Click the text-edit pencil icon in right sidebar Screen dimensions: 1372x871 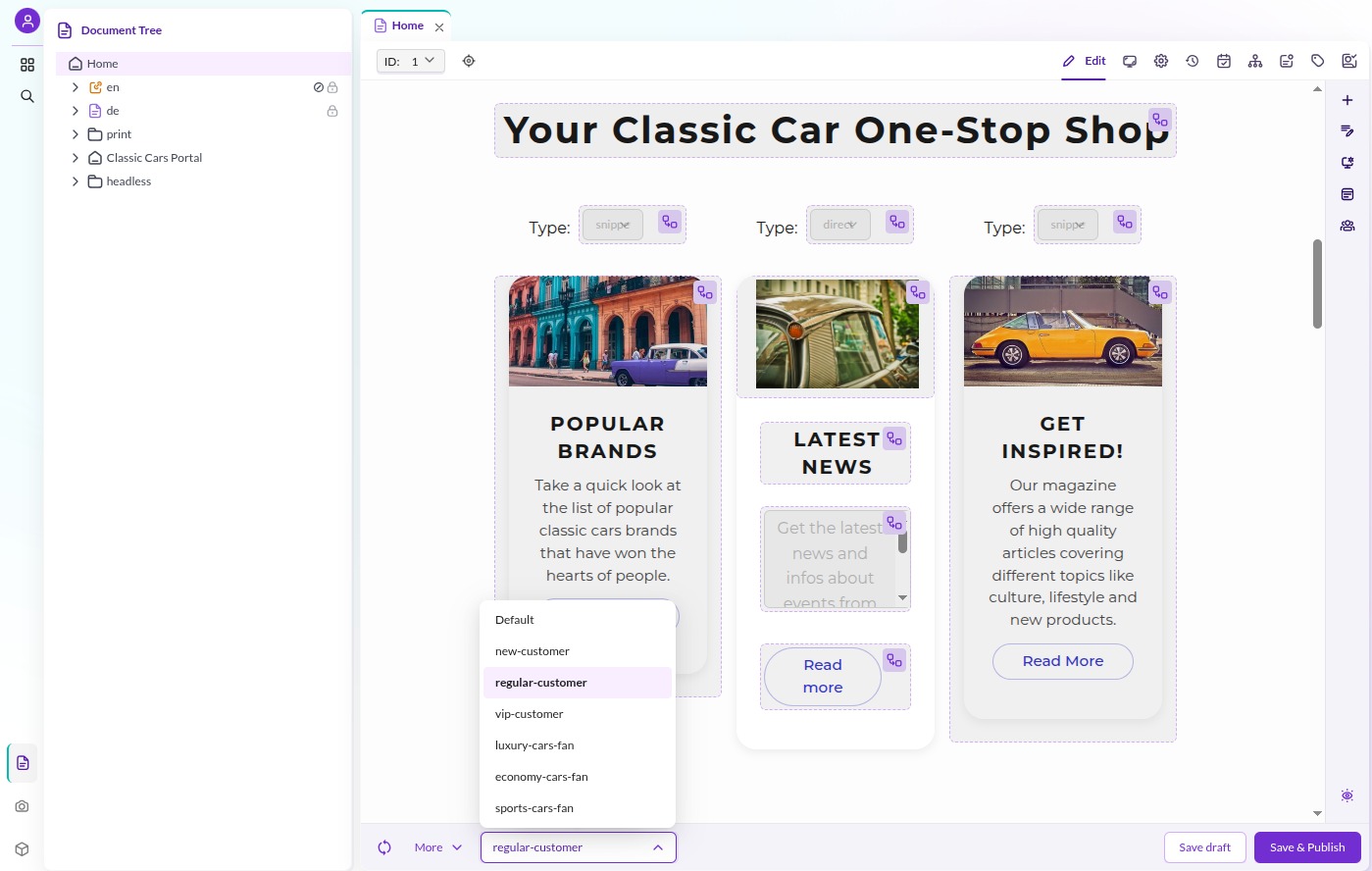point(1347,131)
